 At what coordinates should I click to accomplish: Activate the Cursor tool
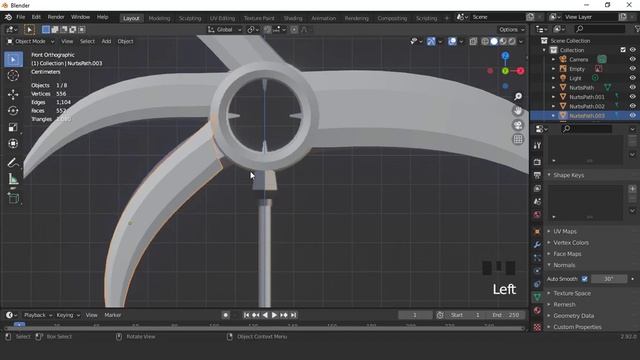tap(13, 76)
